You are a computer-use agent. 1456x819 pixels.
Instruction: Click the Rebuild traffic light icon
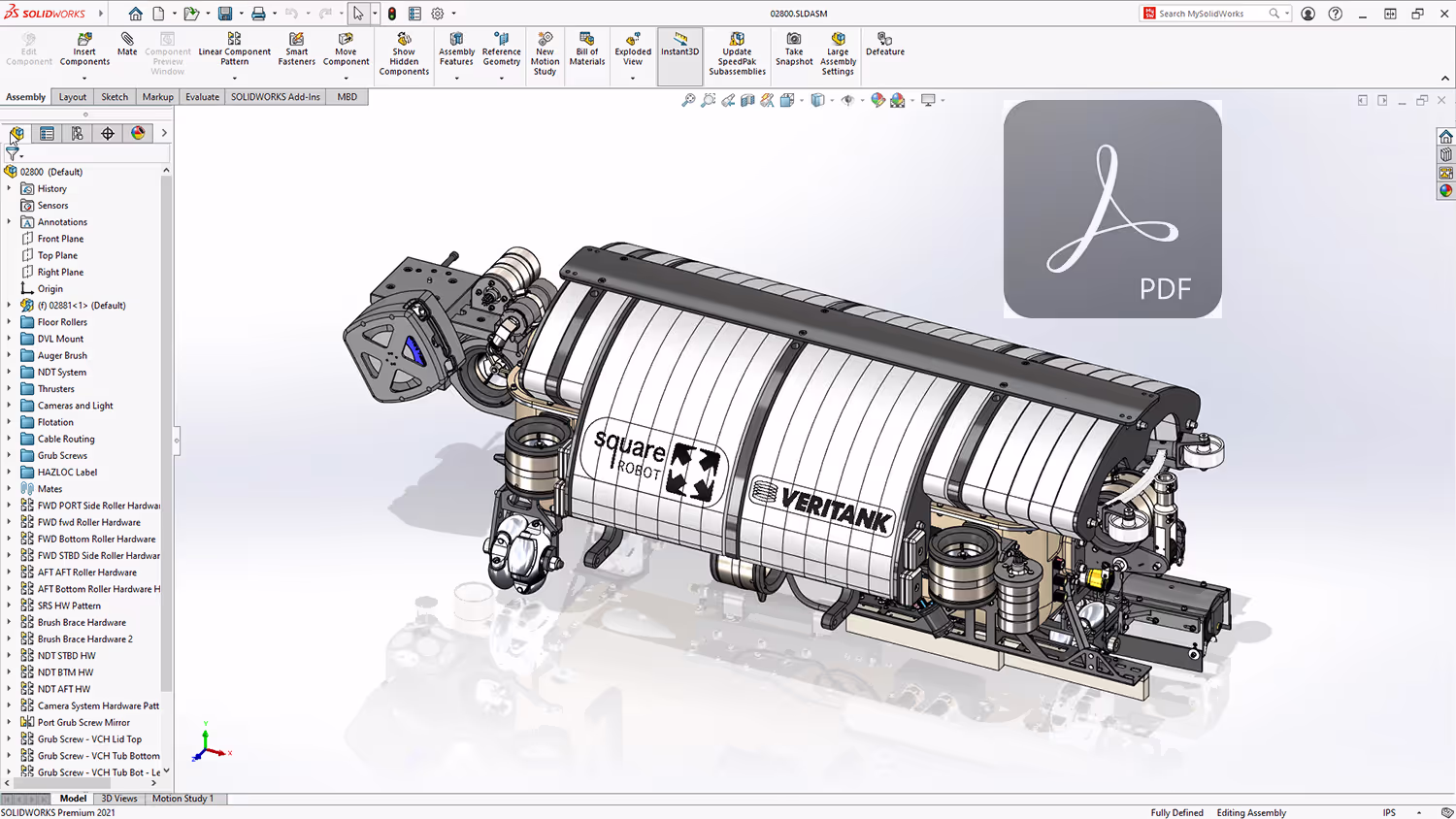click(x=392, y=14)
